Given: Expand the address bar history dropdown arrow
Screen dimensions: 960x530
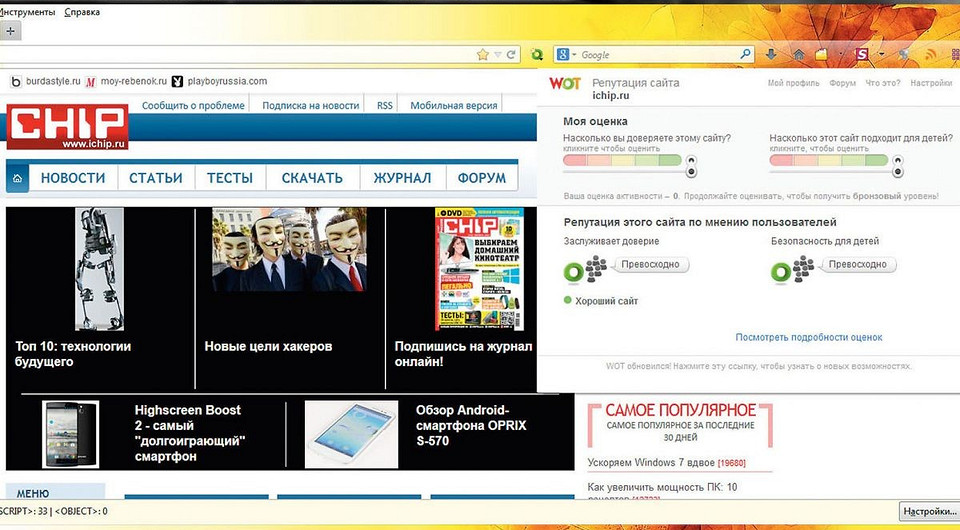Looking at the screenshot, I should pos(497,54).
